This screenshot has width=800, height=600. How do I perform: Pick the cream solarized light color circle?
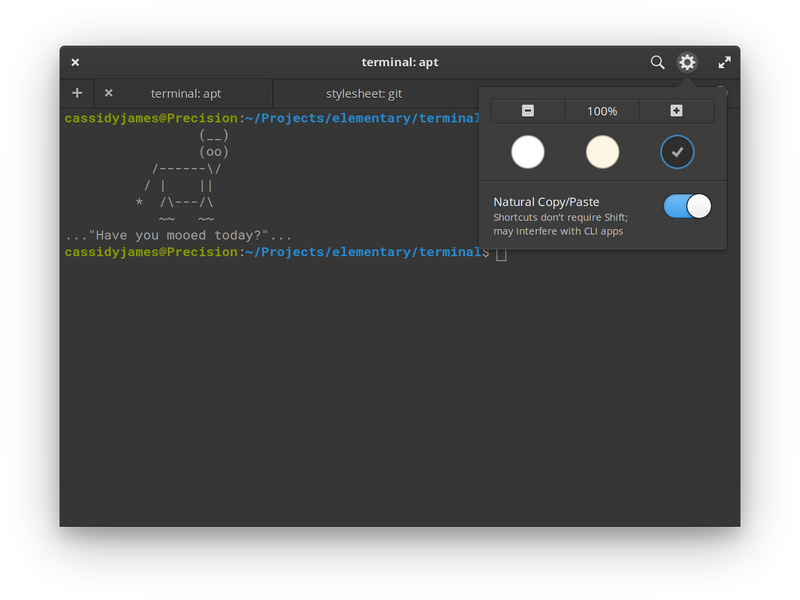(x=602, y=152)
